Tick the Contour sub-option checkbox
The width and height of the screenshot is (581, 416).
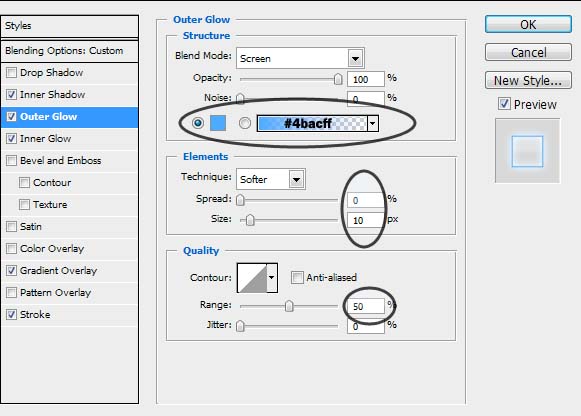24,183
